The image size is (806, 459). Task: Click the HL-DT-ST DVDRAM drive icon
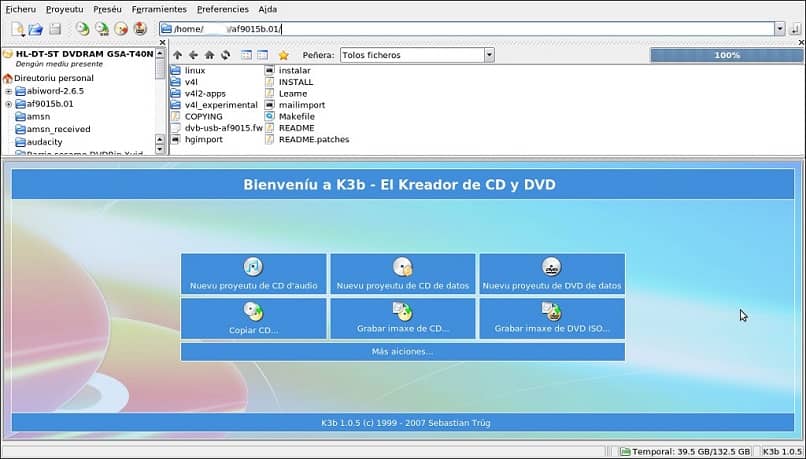(x=8, y=54)
